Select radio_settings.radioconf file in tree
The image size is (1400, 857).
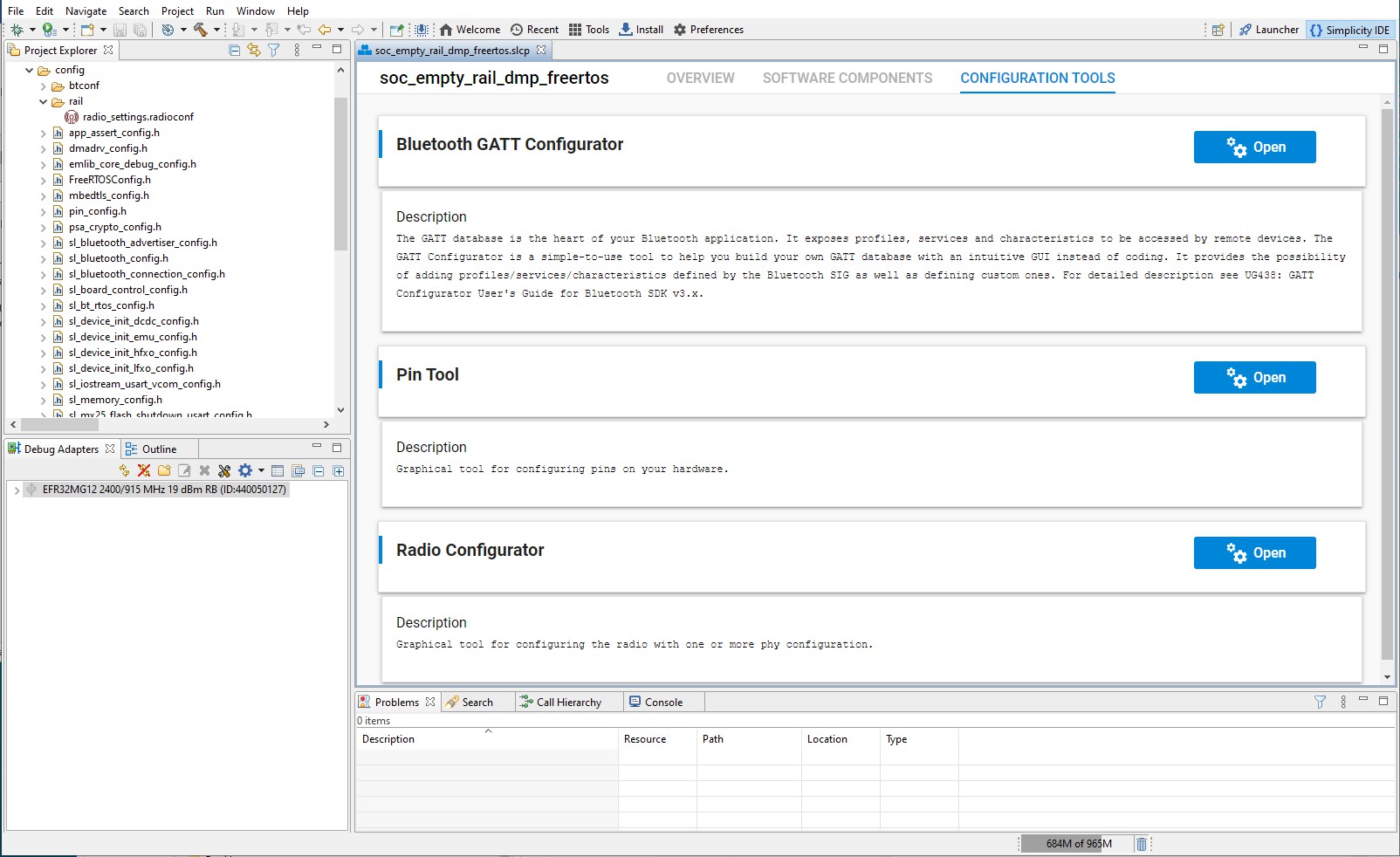[138, 117]
